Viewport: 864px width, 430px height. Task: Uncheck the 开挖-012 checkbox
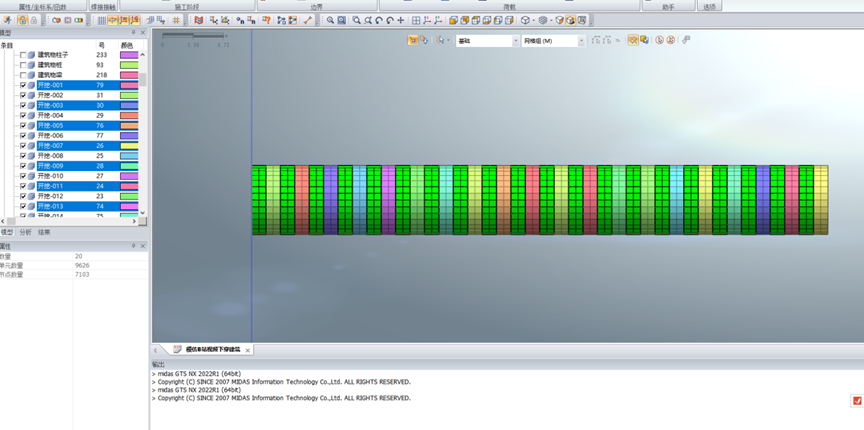click(23, 196)
